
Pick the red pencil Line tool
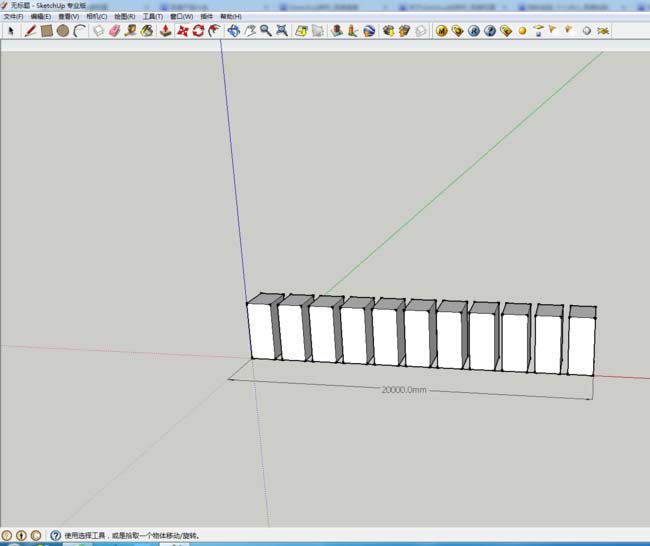coord(30,31)
